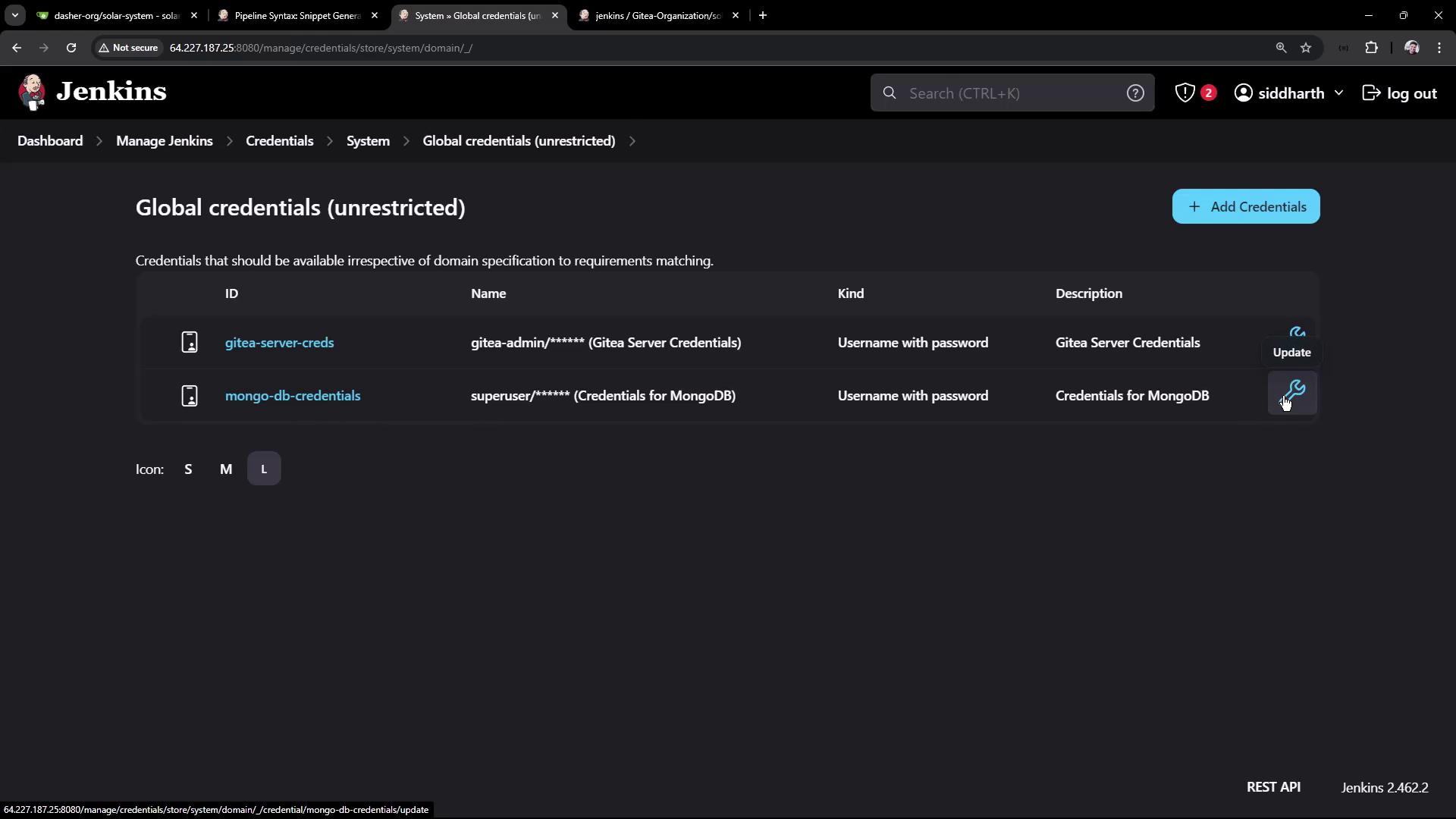Select small icon size S
The image size is (1456, 819).
(x=188, y=469)
